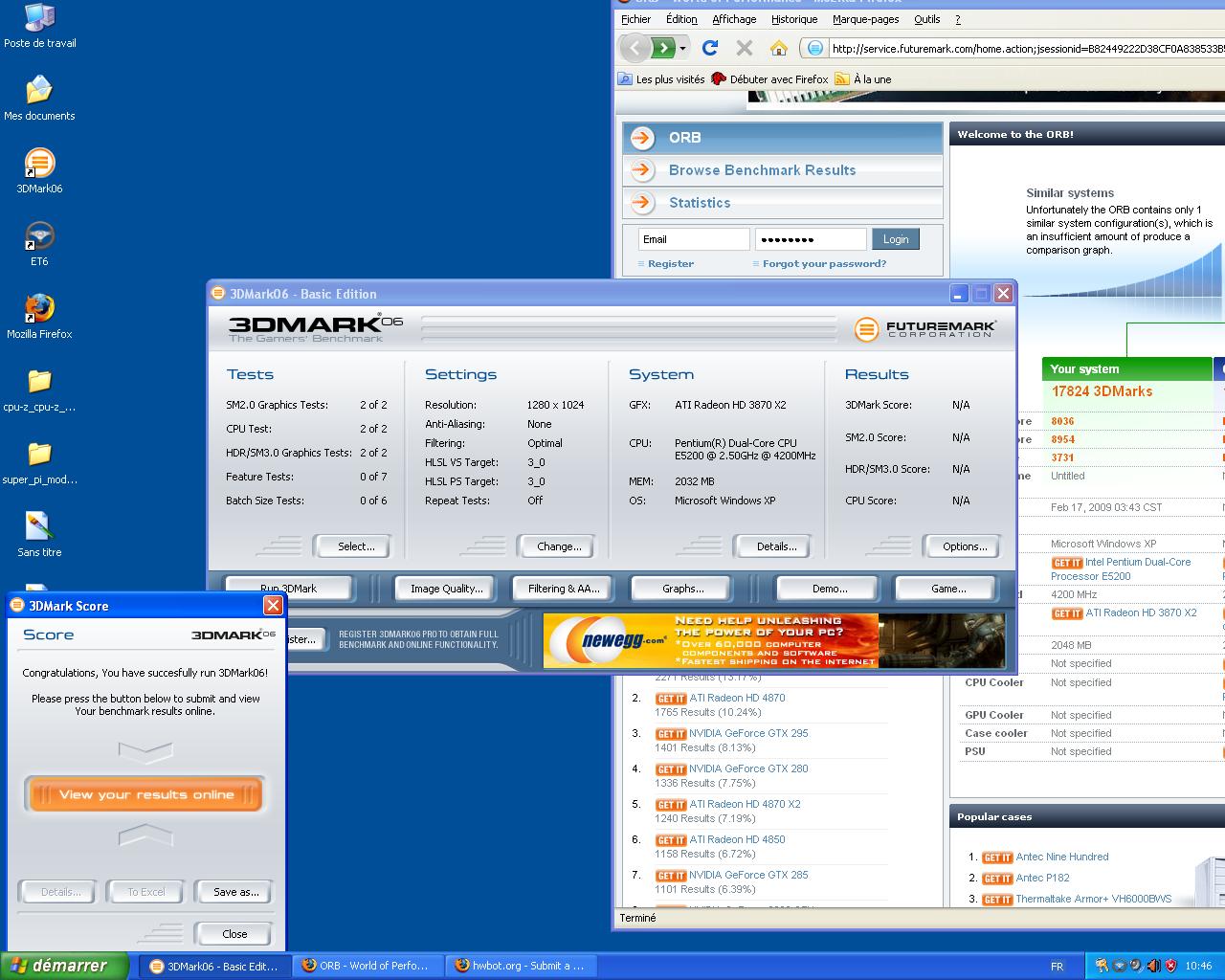Open the ATI Radeon HD 4870 X2 list link
This screenshot has width=1225, height=980.
[745, 804]
